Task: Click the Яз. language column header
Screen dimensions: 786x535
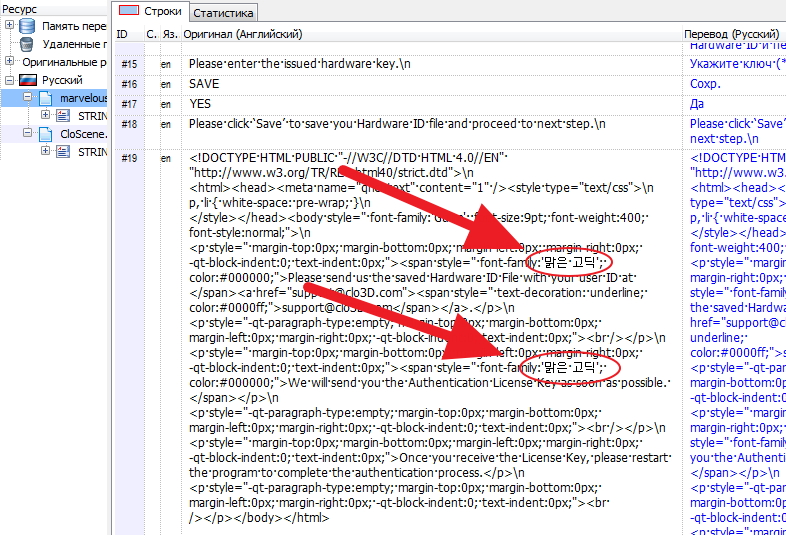Action: pos(170,34)
